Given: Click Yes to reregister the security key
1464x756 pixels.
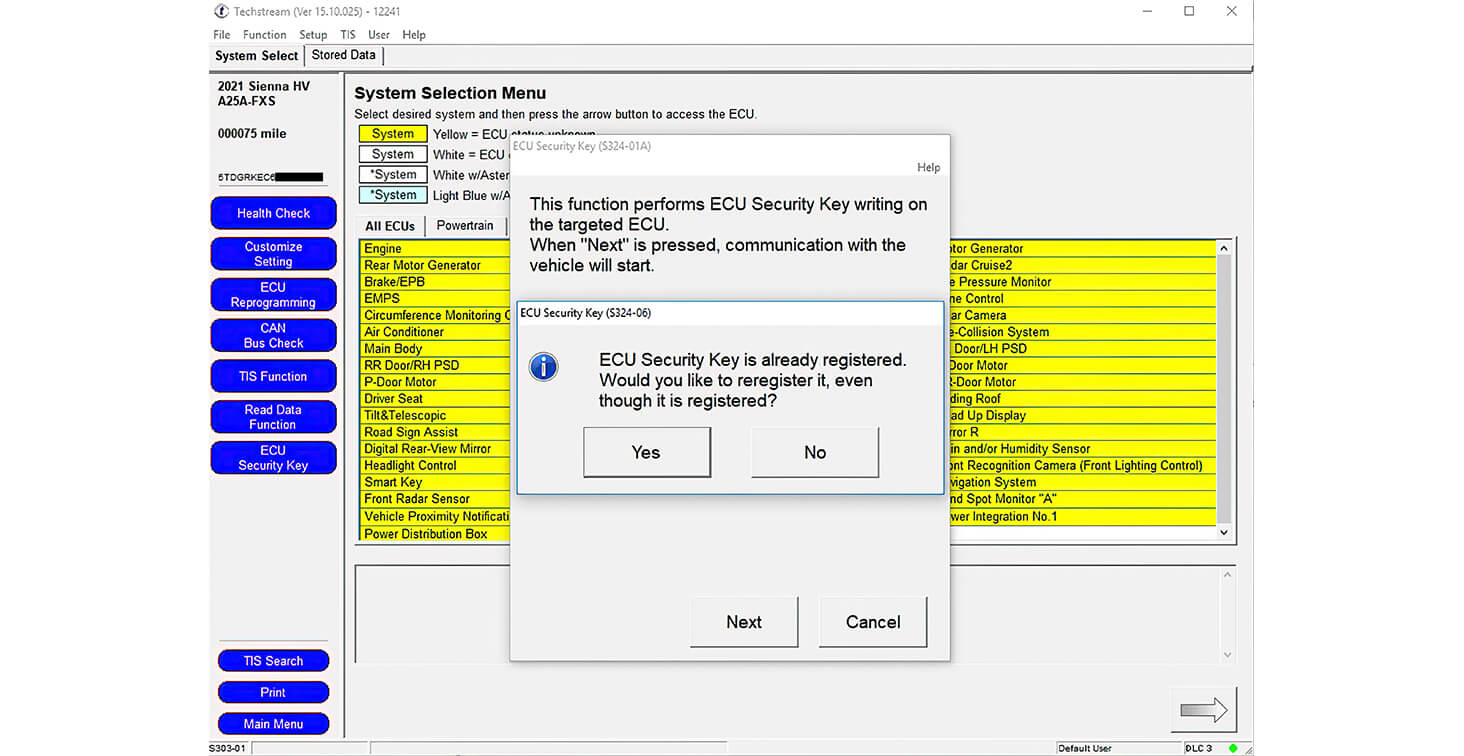Looking at the screenshot, I should click(647, 452).
